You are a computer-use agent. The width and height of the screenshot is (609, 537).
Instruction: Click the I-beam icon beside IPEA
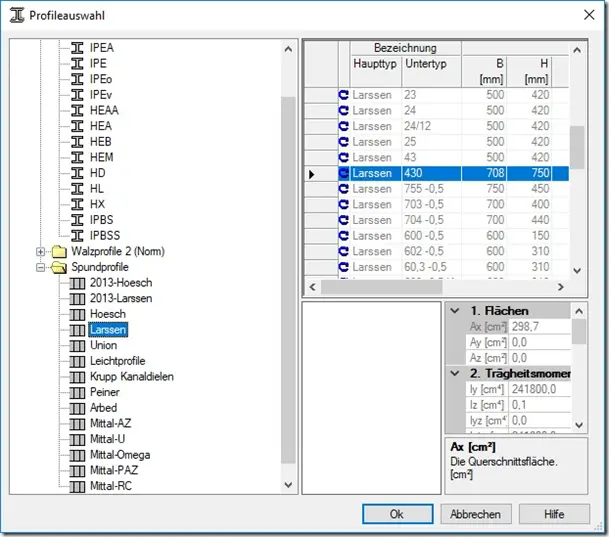click(x=77, y=48)
